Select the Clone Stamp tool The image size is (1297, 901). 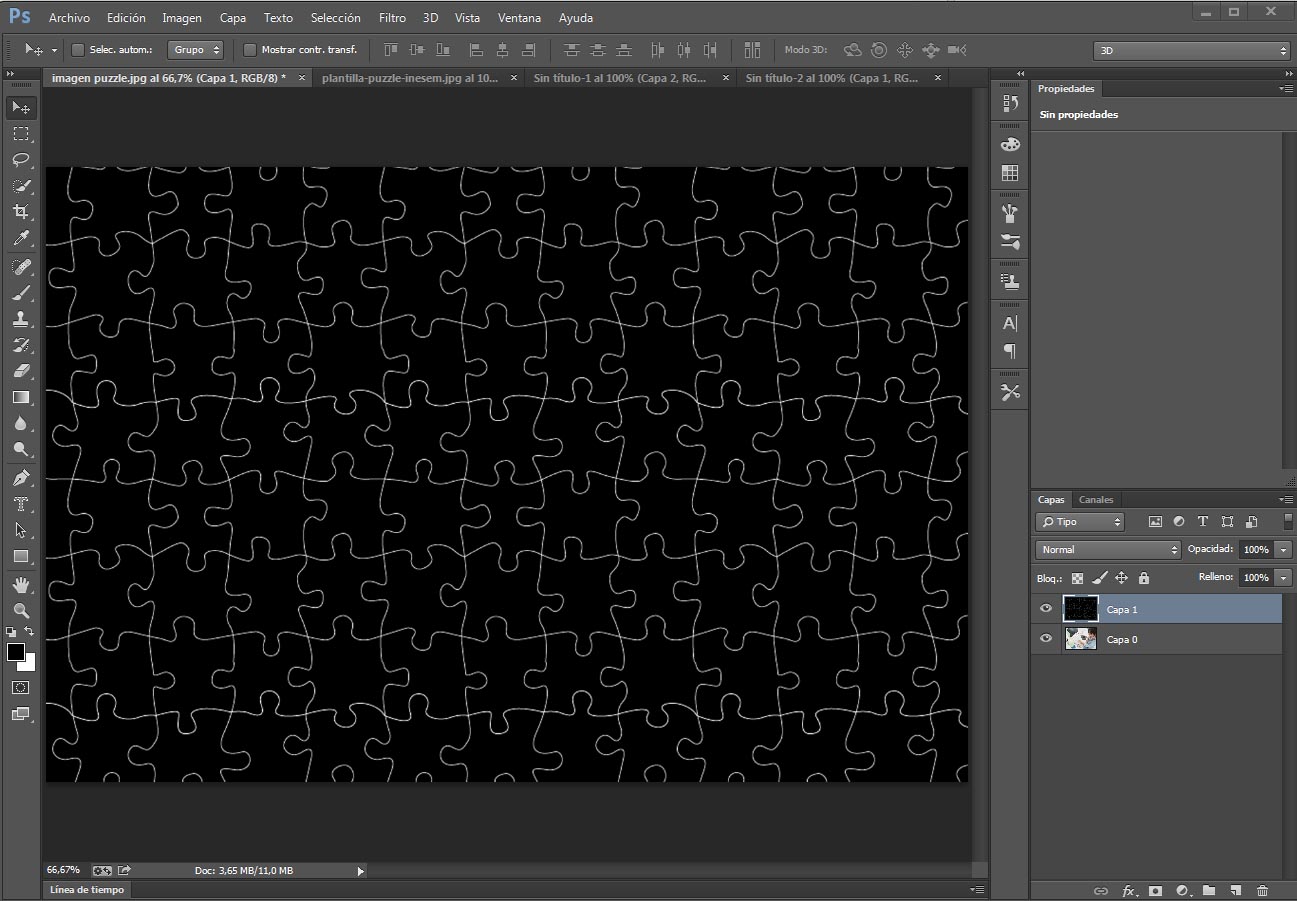pos(21,318)
